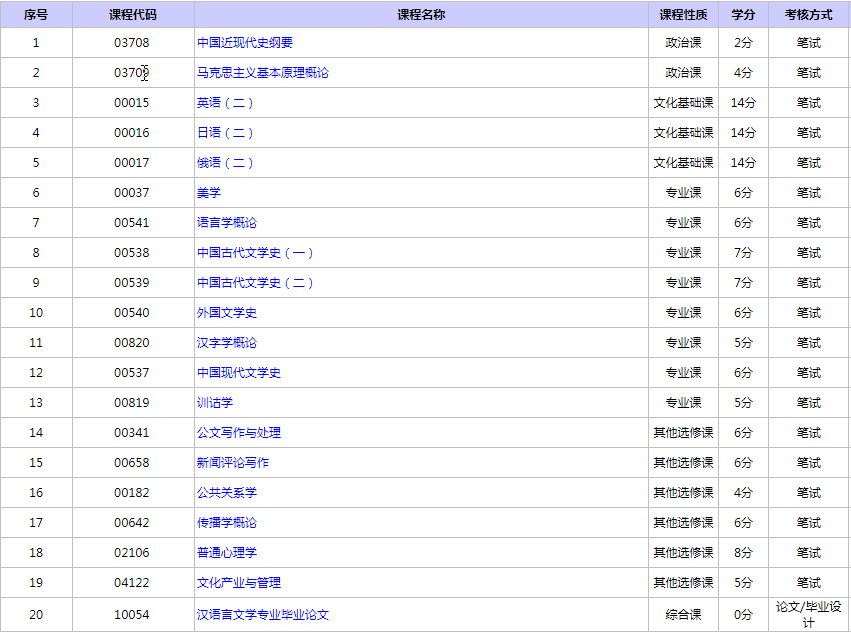Select course code 00017

click(132, 162)
